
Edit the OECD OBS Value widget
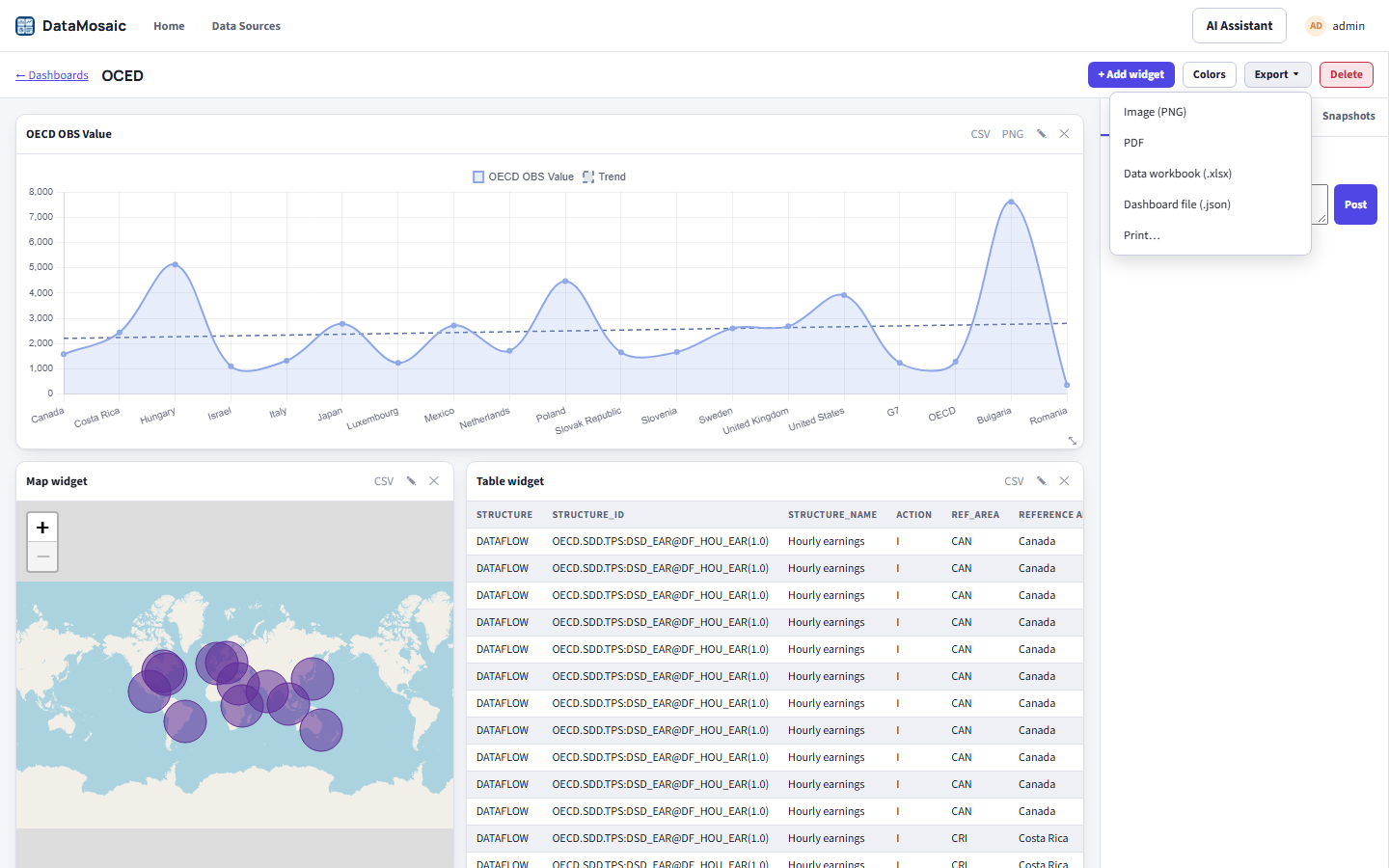[x=1042, y=134]
